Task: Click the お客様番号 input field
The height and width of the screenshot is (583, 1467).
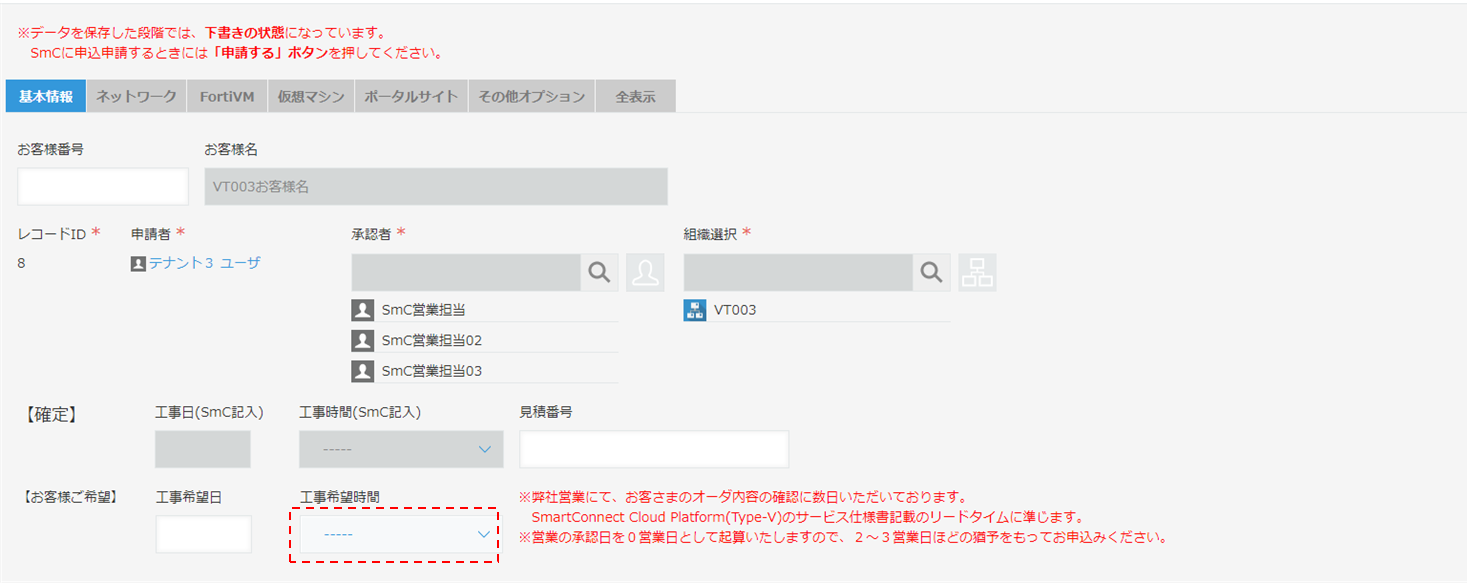Action: click(x=103, y=187)
